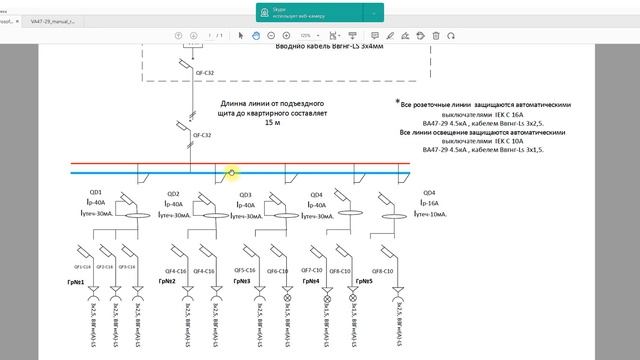Open the fit-page options dropdown
The width and height of the screenshot is (640, 360).
[335, 36]
